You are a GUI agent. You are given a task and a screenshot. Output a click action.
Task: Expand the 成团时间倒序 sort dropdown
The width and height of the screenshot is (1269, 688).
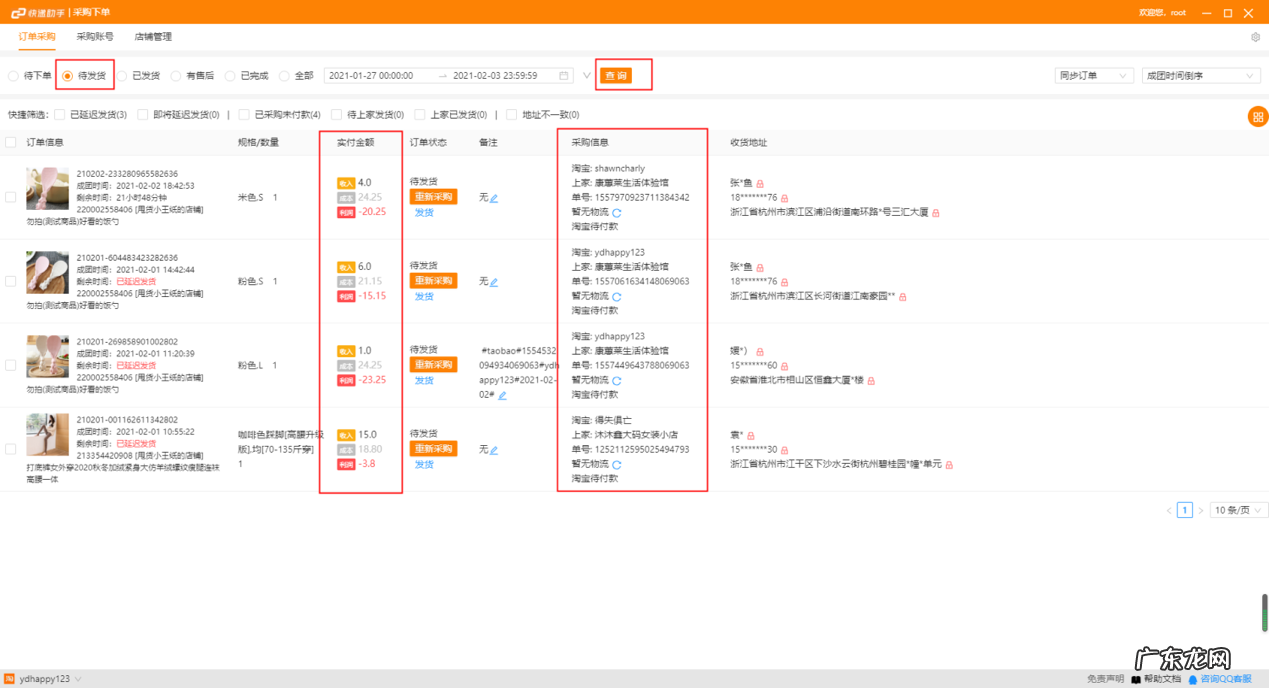pos(1200,75)
